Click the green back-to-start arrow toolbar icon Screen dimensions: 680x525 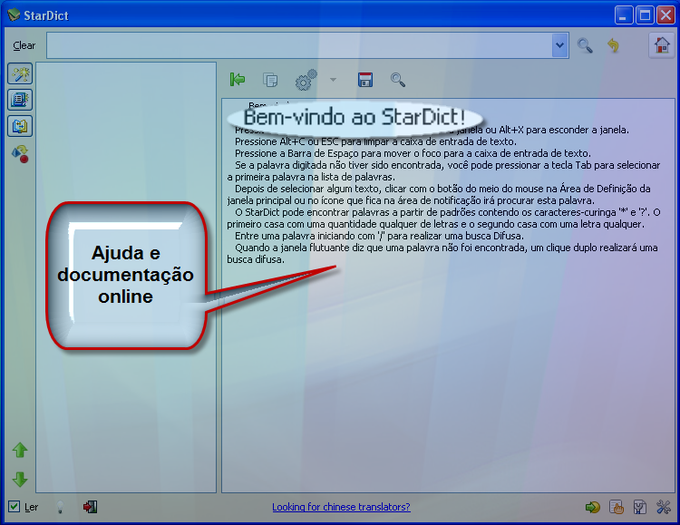point(237,80)
